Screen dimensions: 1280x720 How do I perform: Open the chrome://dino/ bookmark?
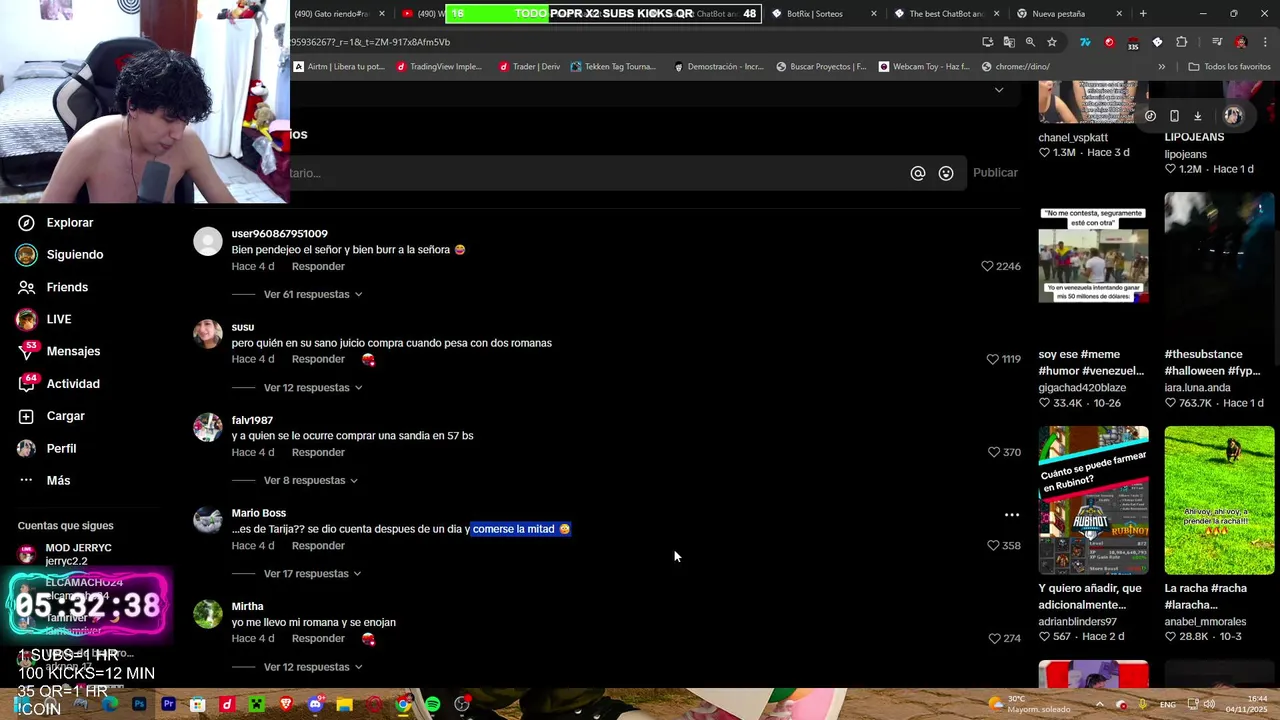[1015, 67]
